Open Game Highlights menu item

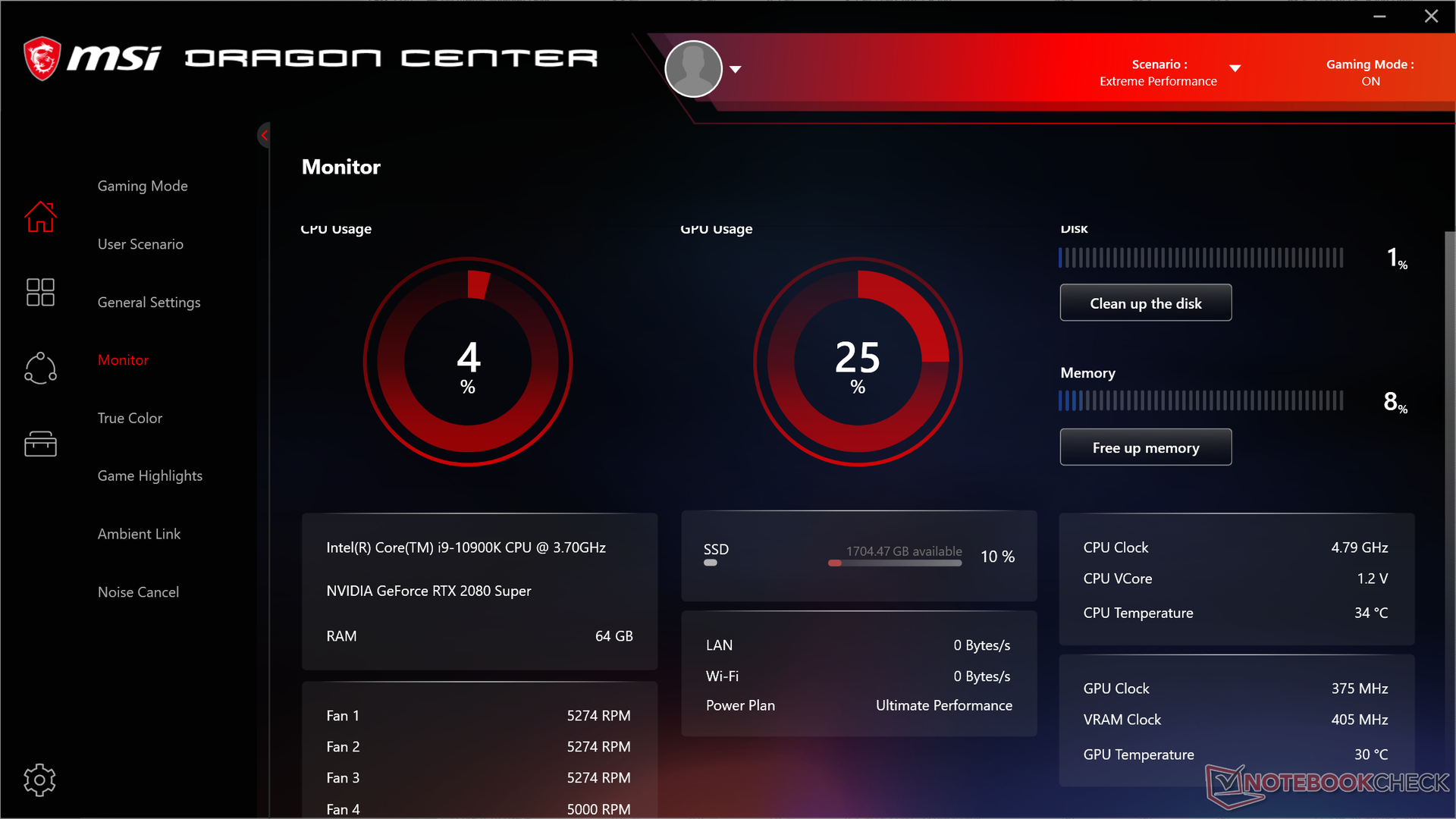(150, 476)
